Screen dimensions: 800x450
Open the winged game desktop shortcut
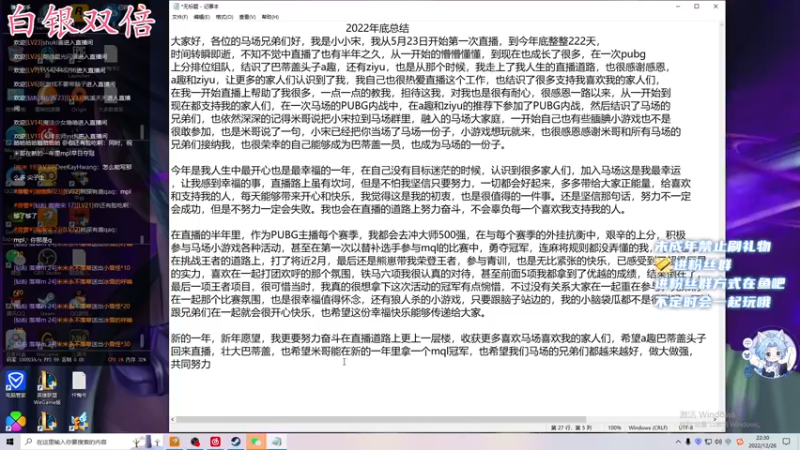coord(79,421)
